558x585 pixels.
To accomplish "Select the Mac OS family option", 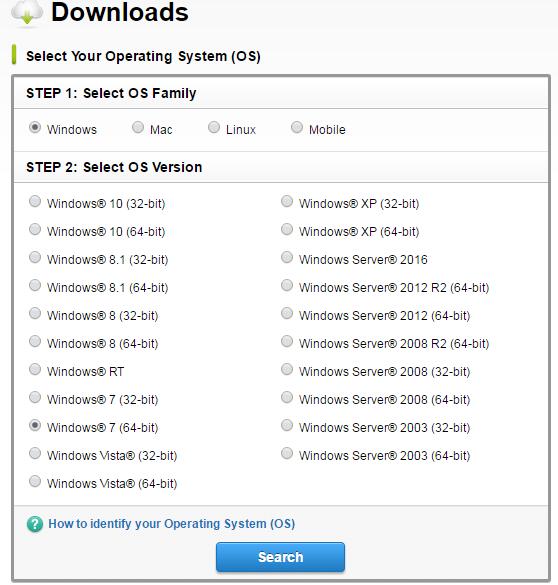I will pos(138,128).
